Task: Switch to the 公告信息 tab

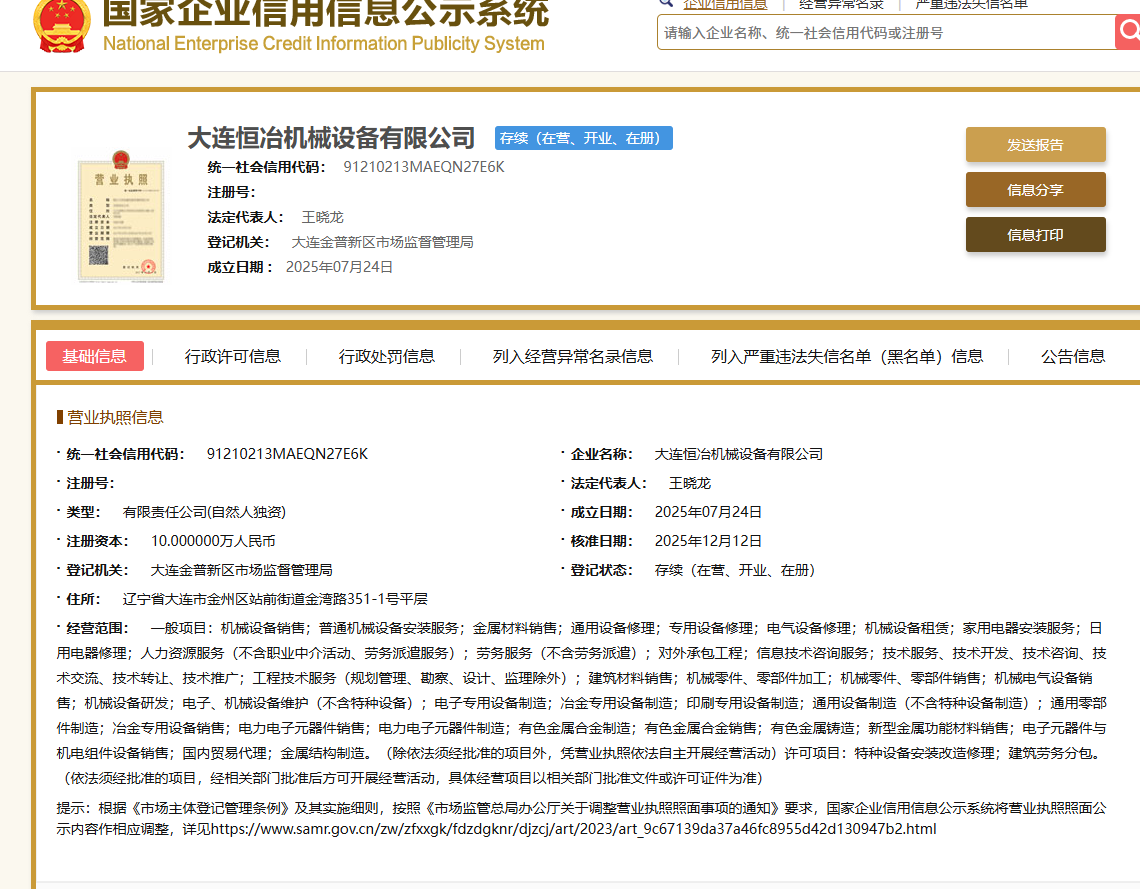Action: point(1073,356)
